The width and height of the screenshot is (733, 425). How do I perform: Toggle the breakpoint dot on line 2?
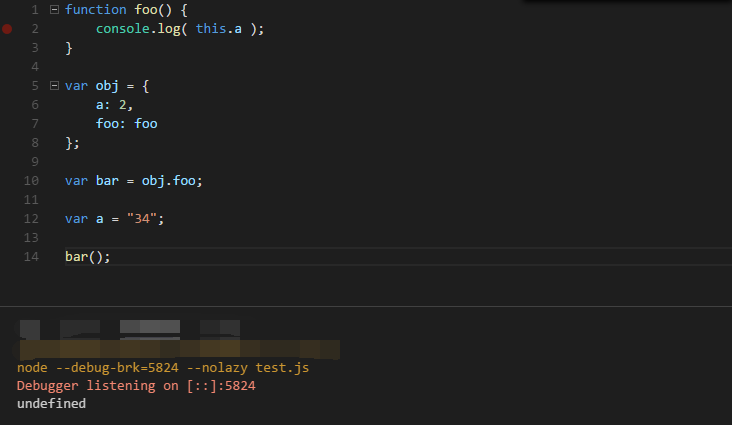[x=7, y=29]
